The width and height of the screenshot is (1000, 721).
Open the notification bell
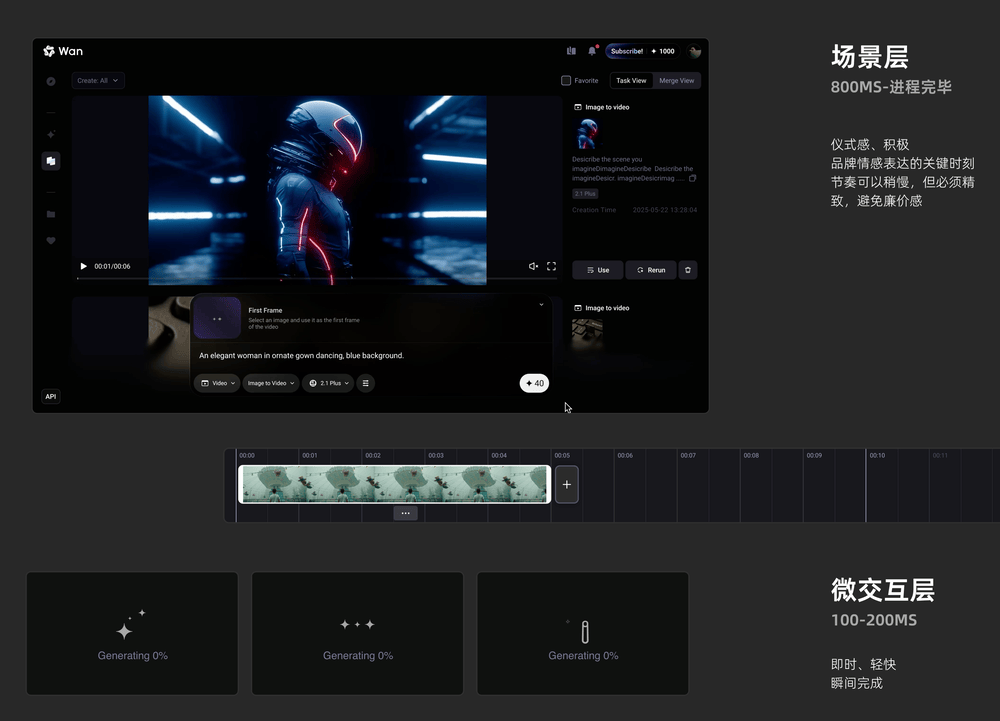pyautogui.click(x=591, y=51)
